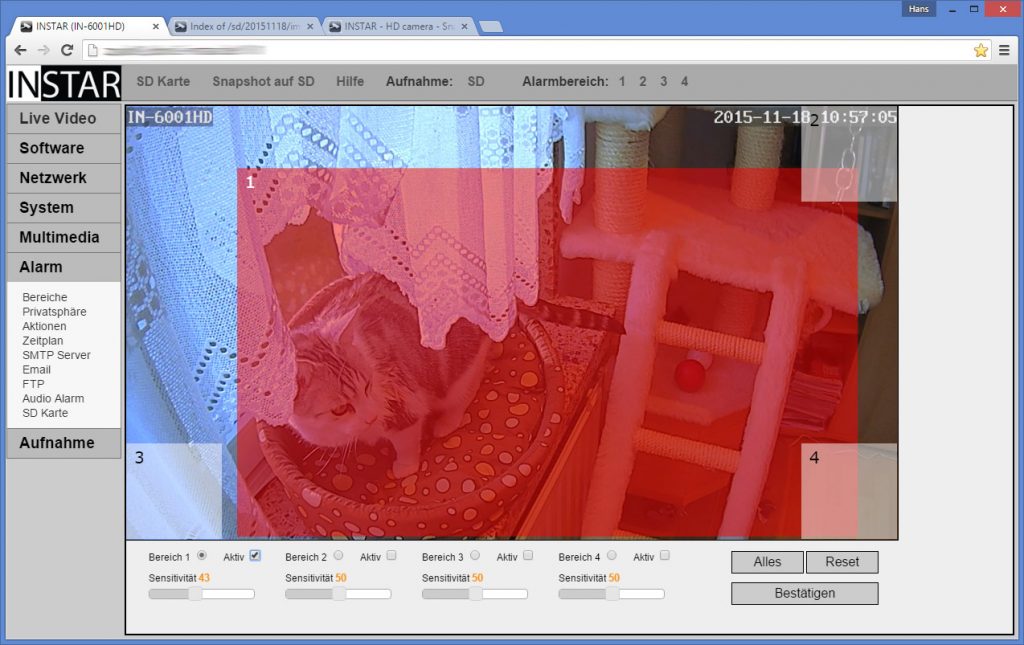Open the Privatsphäre link under Alarm

pos(54,312)
